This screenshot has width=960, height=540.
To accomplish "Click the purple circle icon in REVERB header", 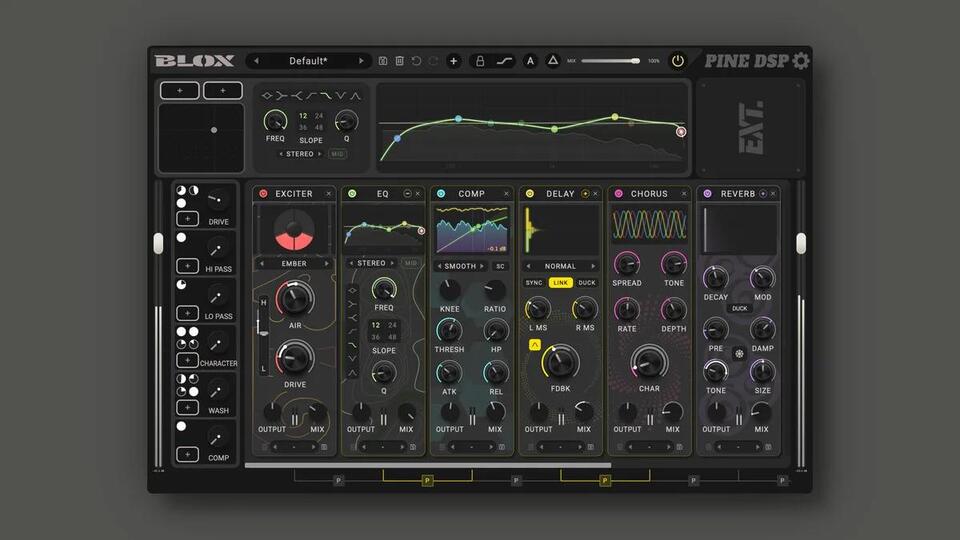I will pyautogui.click(x=763, y=193).
